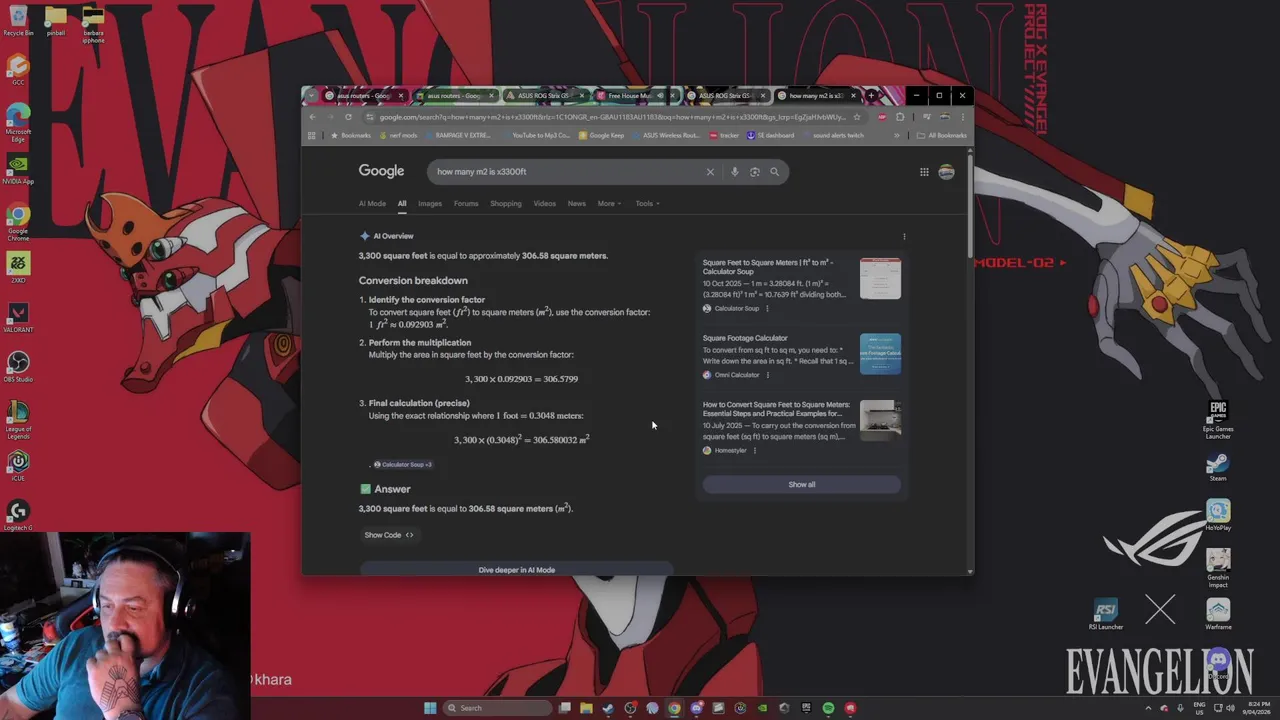The height and width of the screenshot is (720, 1280).
Task: Open the Square Footage Calculator result link
Action: tap(745, 338)
